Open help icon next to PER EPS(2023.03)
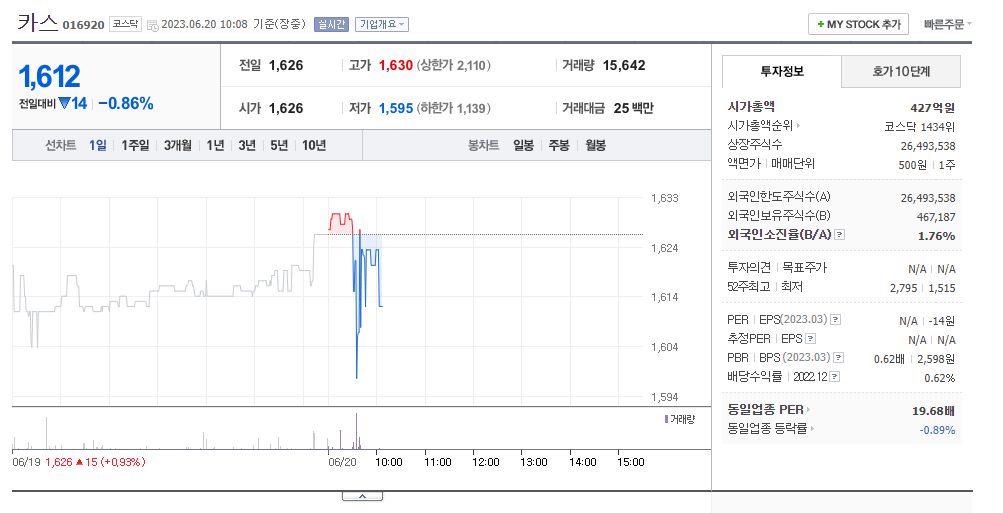1003x513 pixels. coord(835,319)
